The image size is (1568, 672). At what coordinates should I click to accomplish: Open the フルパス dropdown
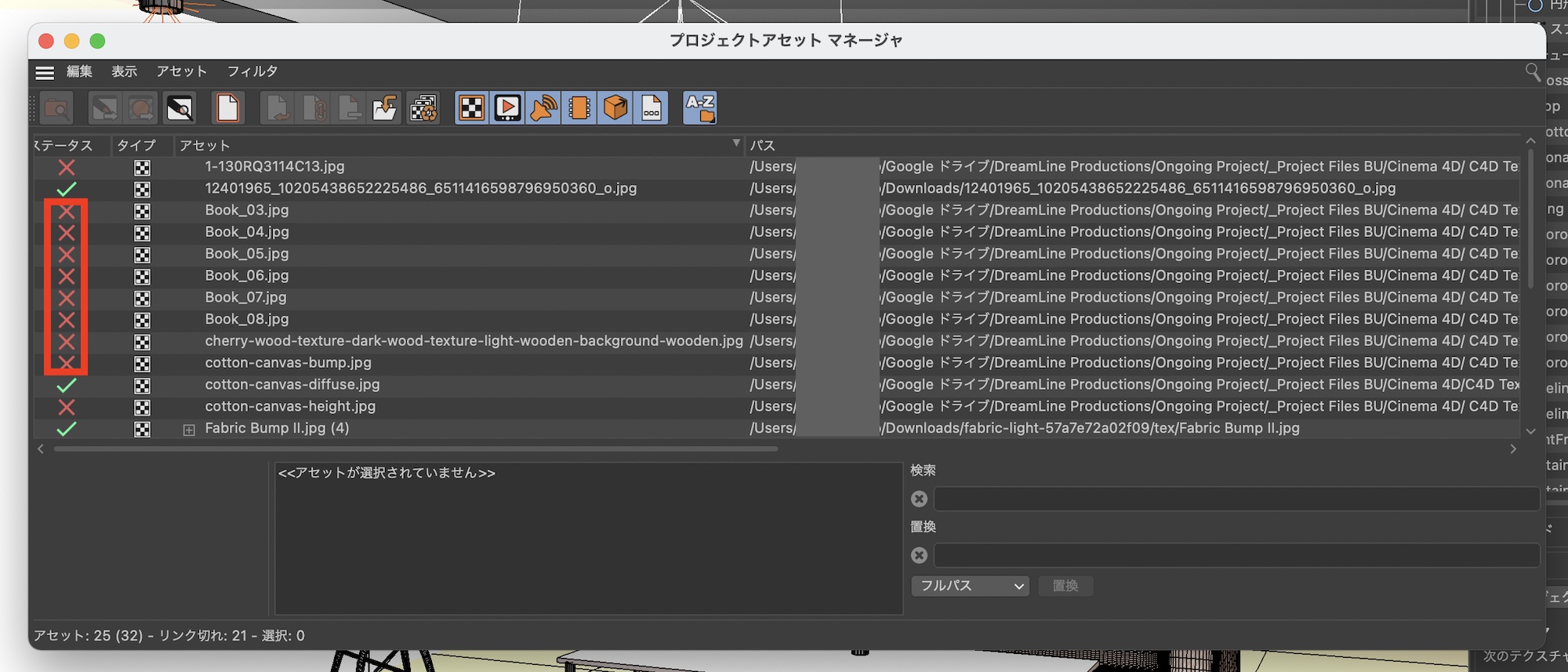[x=970, y=586]
